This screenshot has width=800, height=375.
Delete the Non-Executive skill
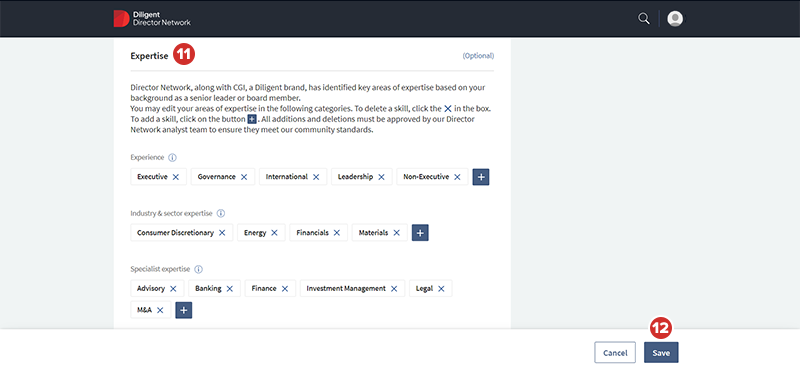(x=457, y=177)
